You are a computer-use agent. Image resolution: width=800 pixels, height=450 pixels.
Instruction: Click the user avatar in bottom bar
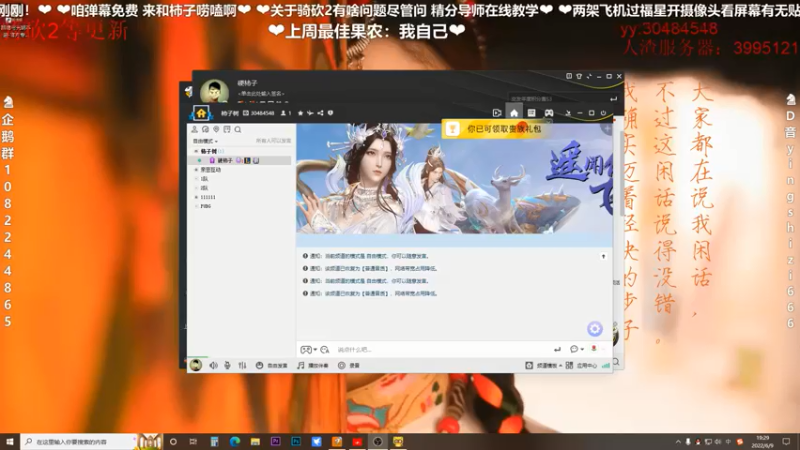coord(196,365)
